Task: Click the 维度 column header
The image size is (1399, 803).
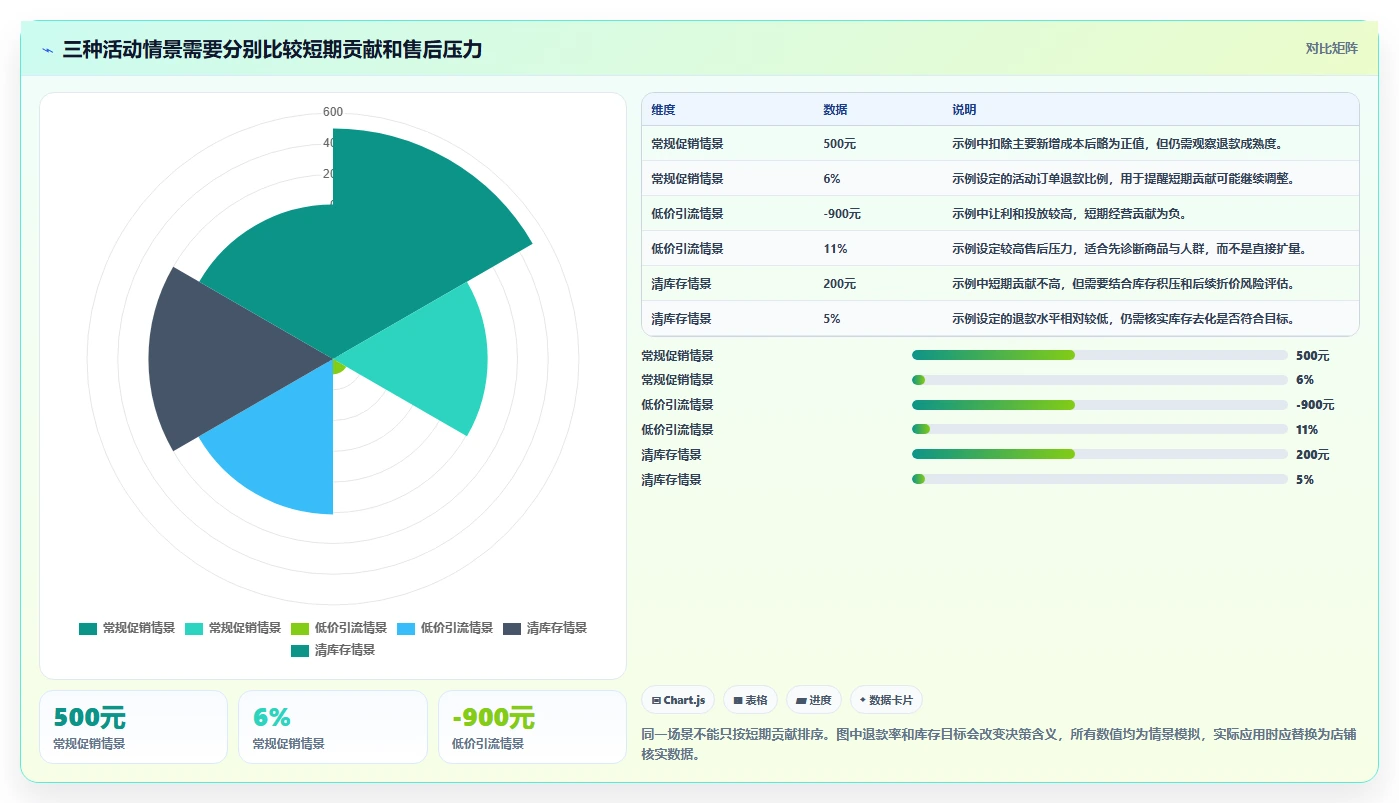Action: coord(663,110)
